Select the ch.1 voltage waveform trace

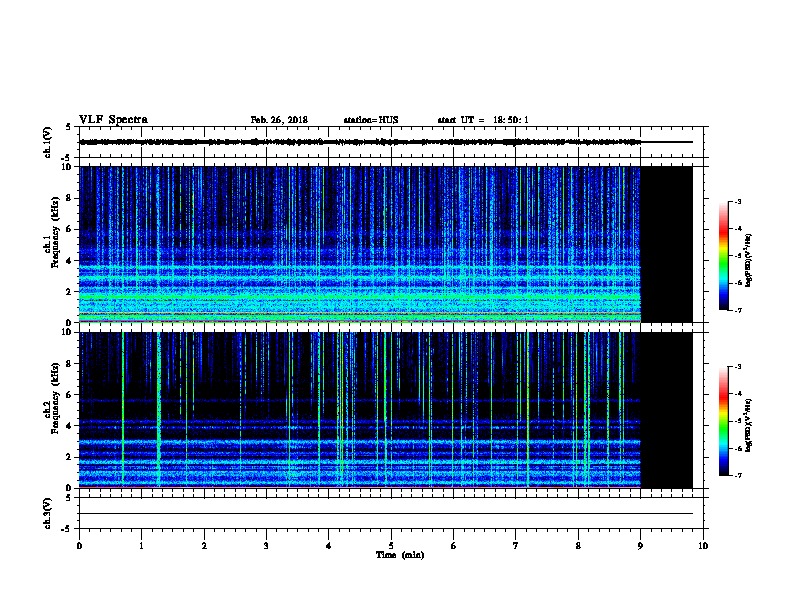[x=360, y=142]
